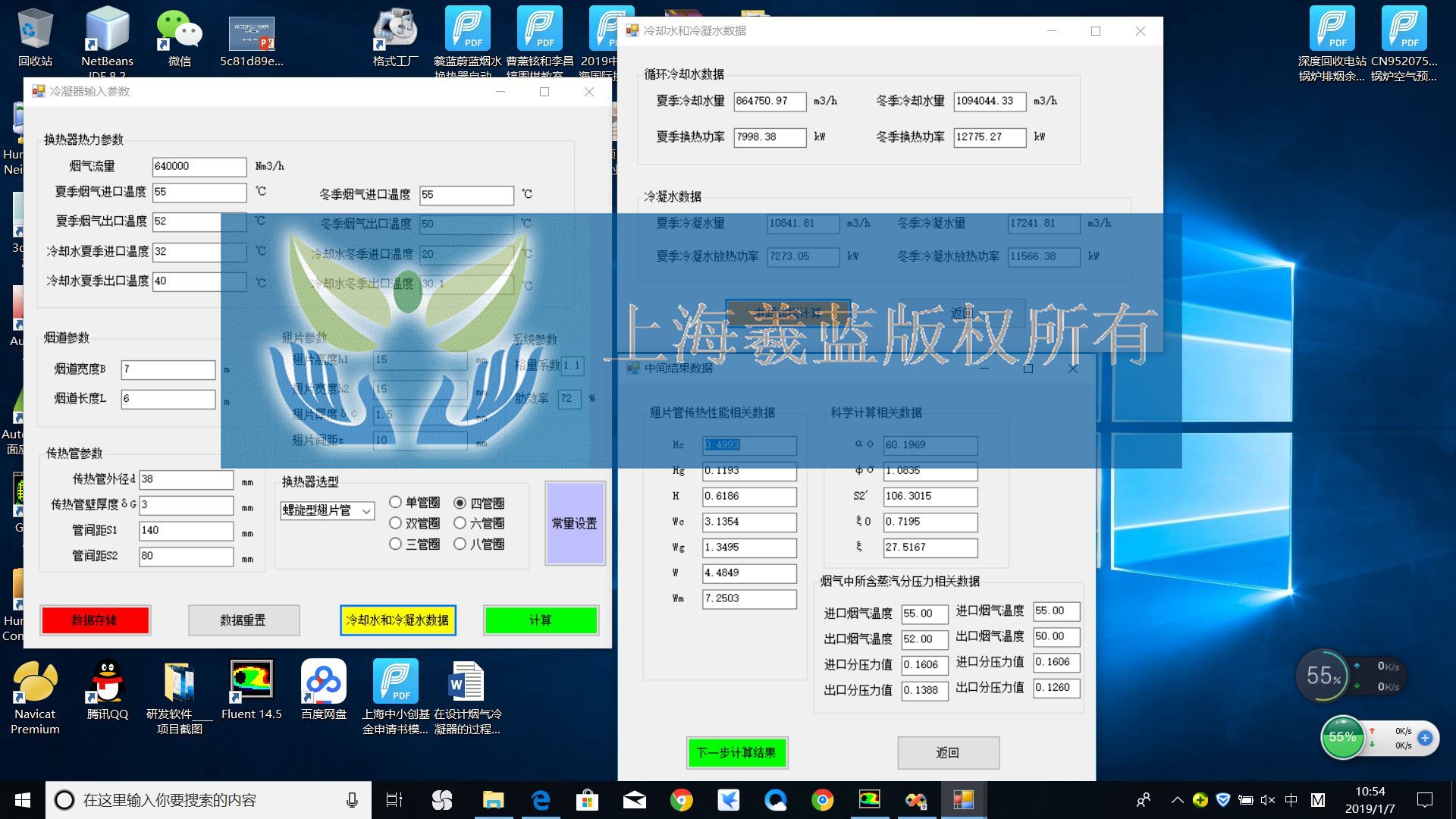Select 四管圈 radio option

[479, 503]
